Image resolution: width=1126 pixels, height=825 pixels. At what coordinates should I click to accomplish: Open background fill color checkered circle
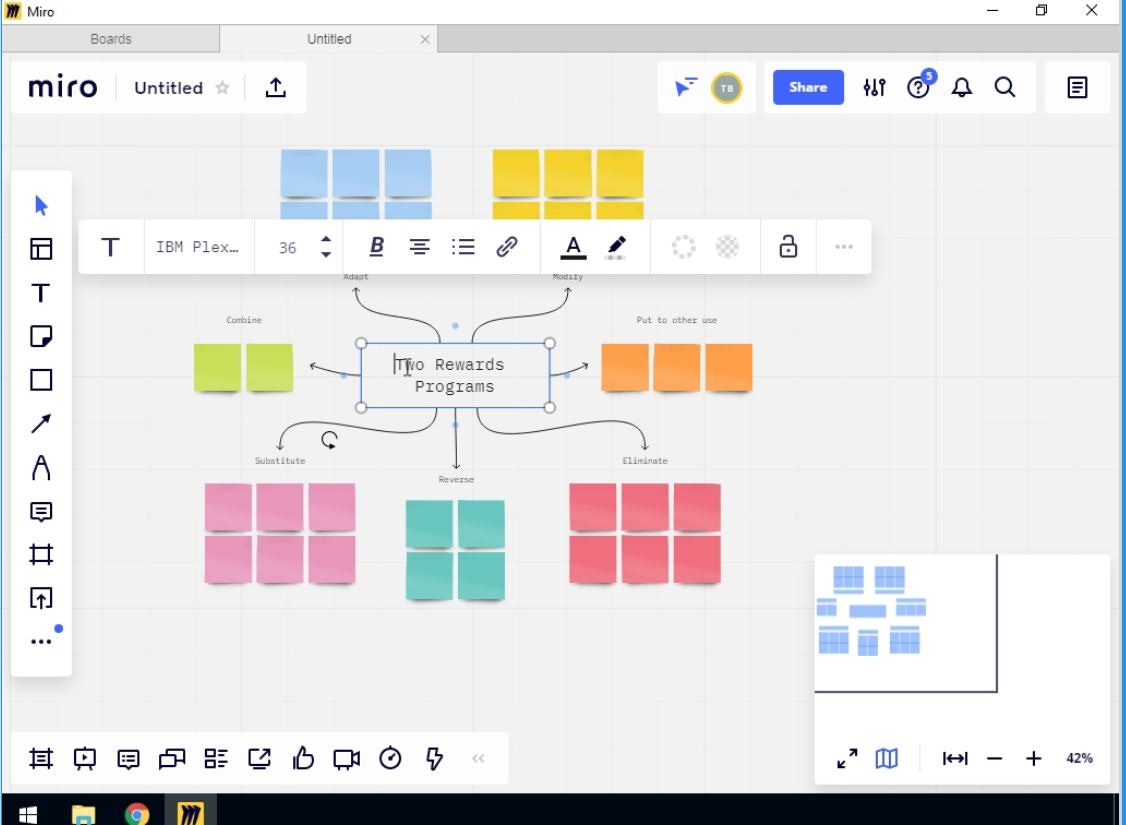[x=727, y=247]
